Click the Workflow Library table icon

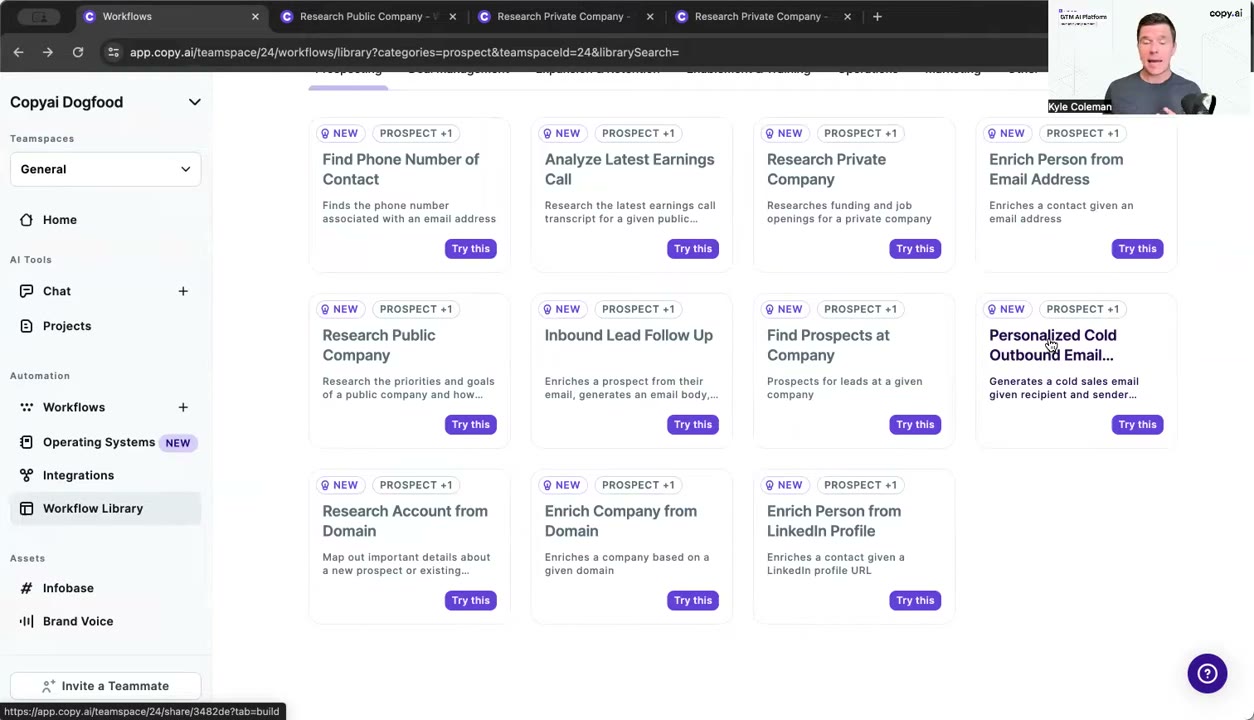coord(26,508)
